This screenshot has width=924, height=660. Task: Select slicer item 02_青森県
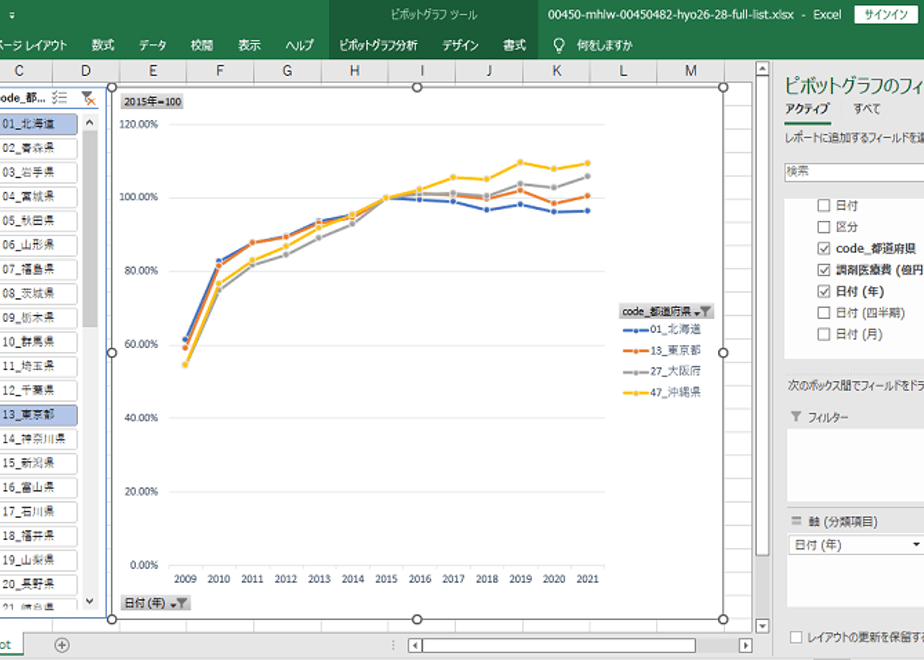tap(38, 148)
